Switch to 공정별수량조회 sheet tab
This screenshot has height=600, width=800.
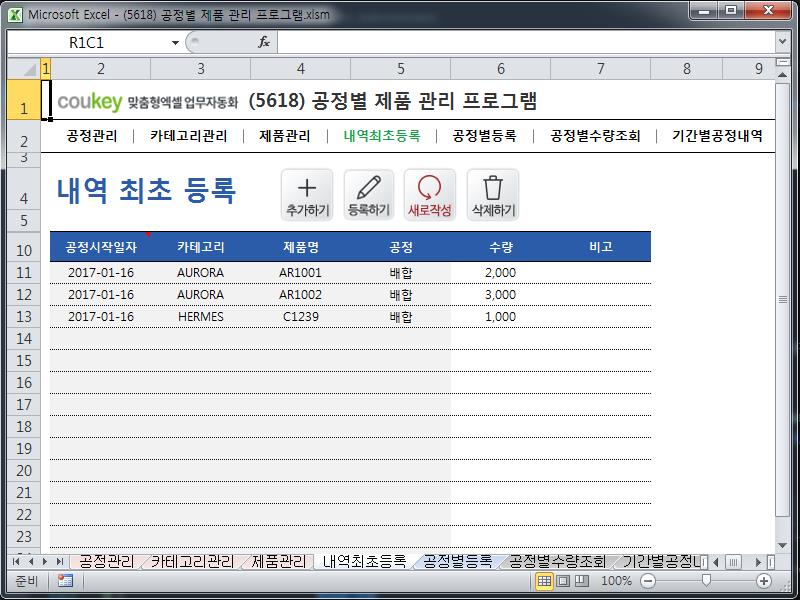click(x=557, y=562)
